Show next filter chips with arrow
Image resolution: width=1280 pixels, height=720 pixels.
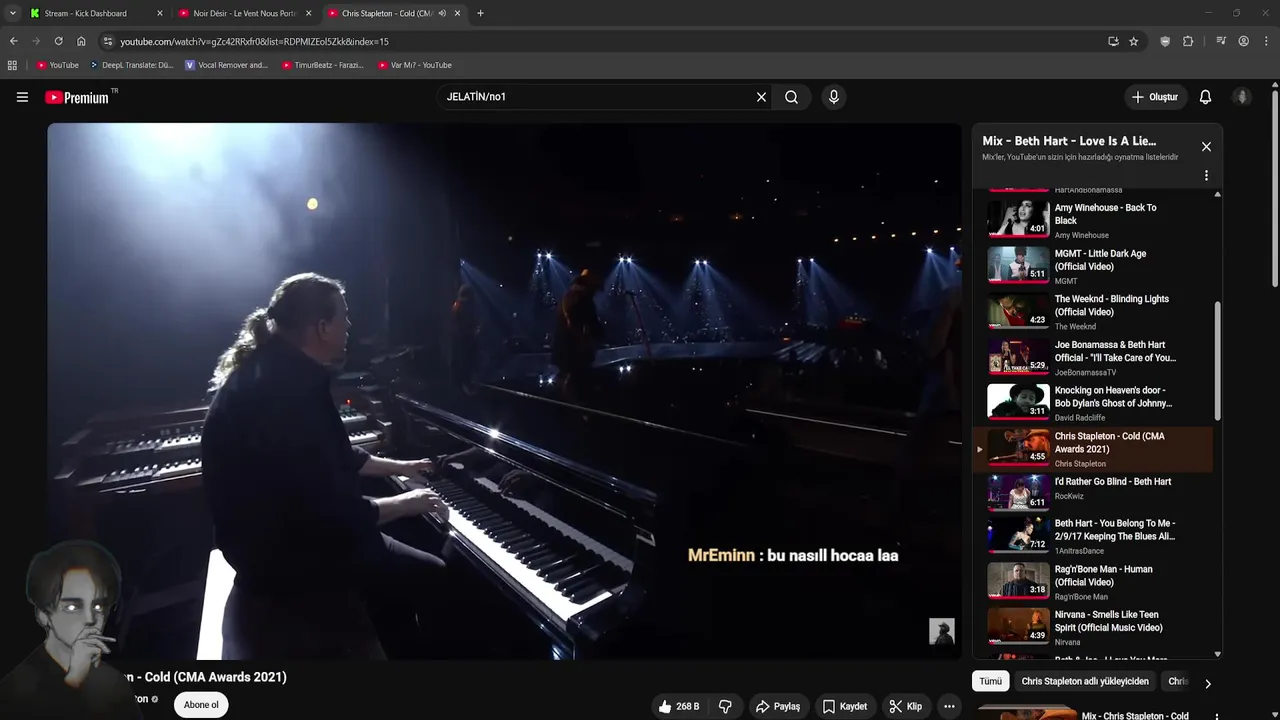(x=1207, y=684)
